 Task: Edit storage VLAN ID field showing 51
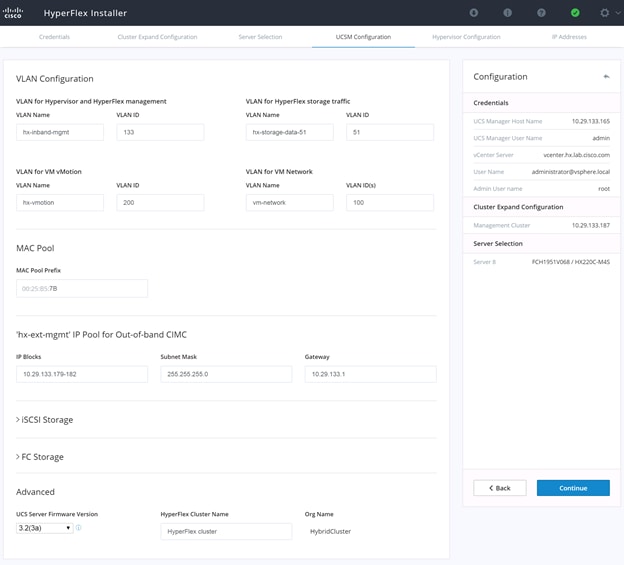pos(390,132)
